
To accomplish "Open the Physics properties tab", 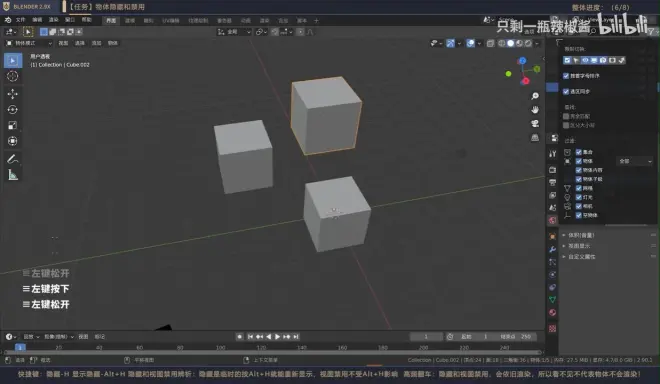I will (x=553, y=275).
